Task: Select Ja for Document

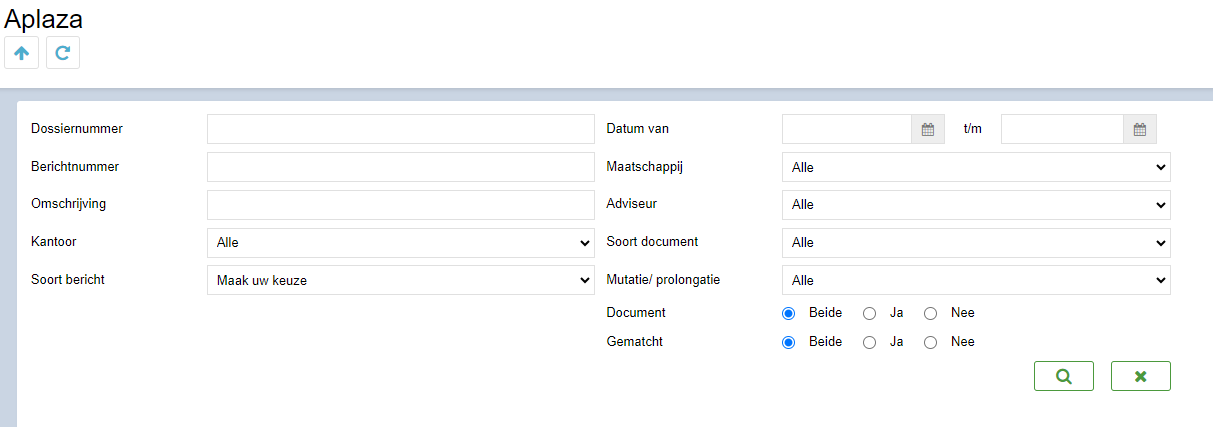Action: coord(870,313)
